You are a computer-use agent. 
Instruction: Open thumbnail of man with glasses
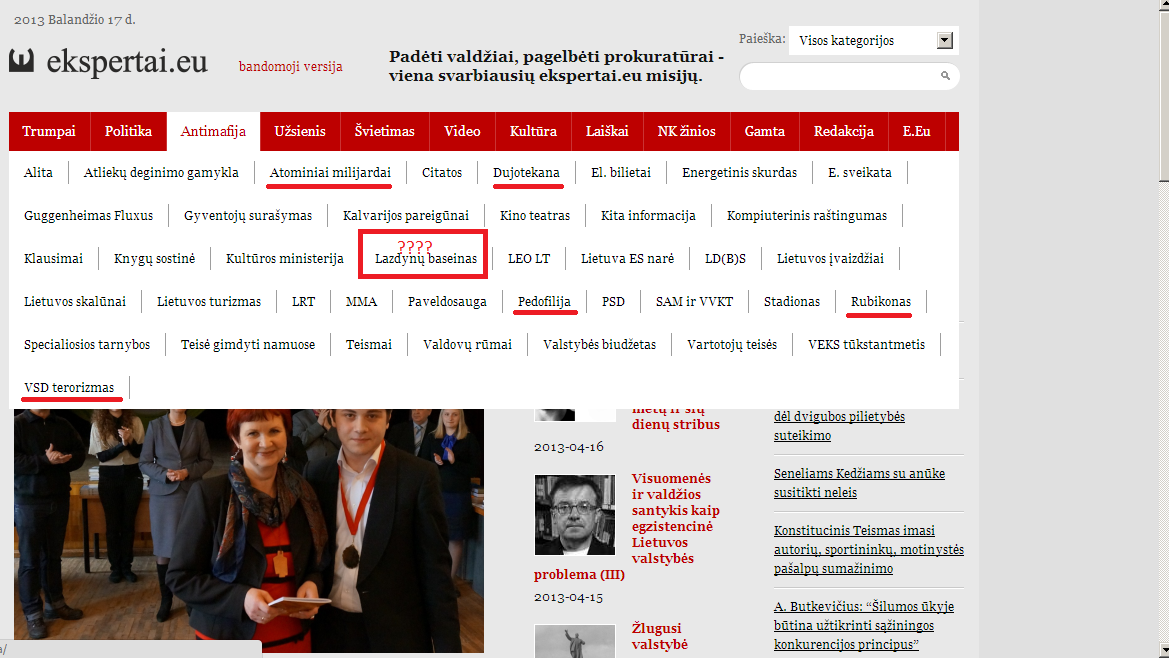click(575, 515)
